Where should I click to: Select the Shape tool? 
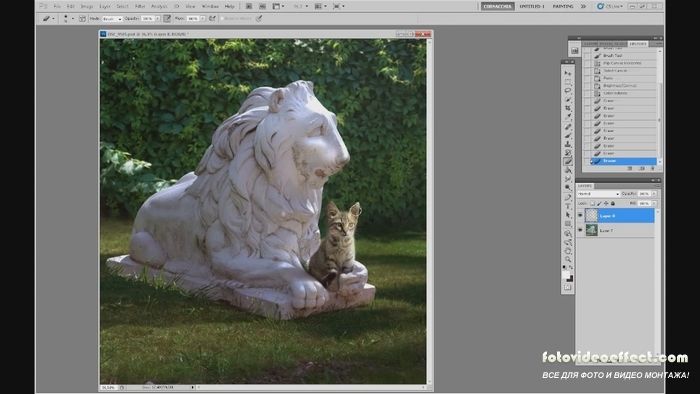coord(568,224)
